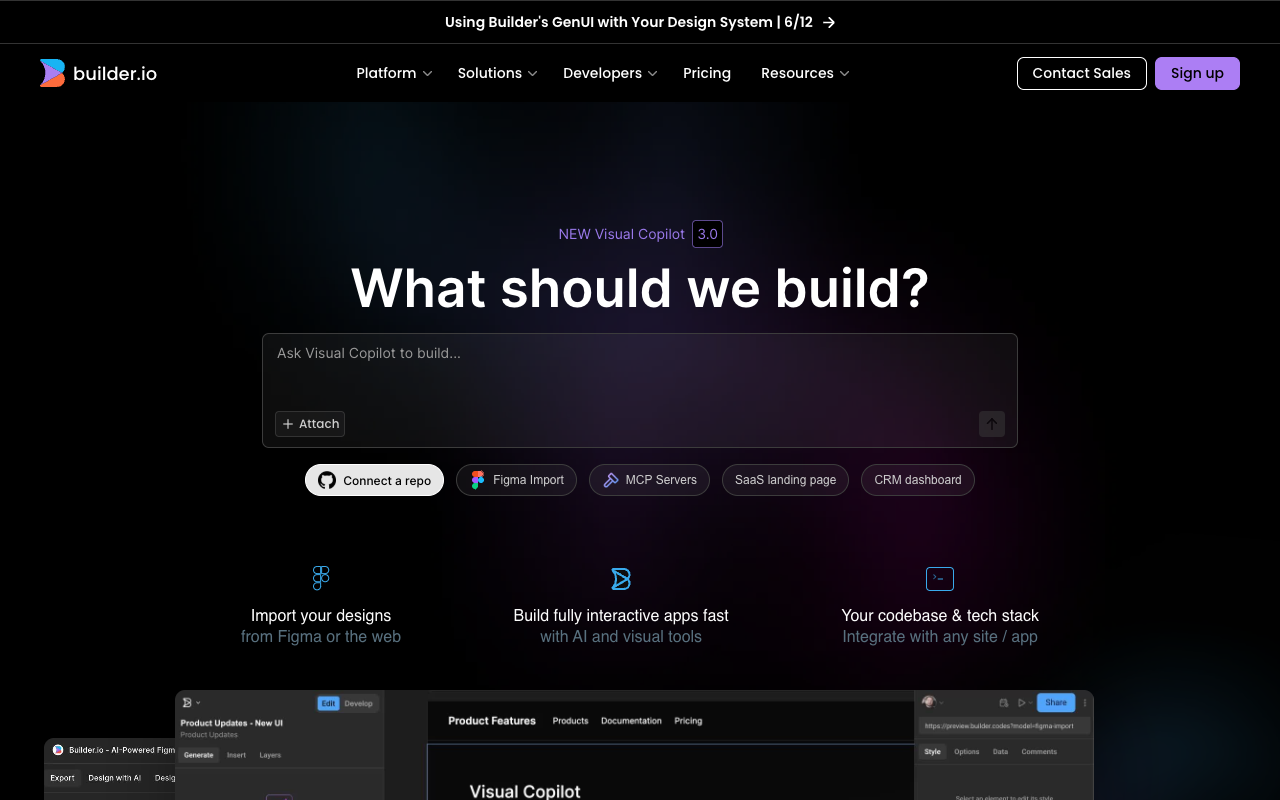Click Documentation in the preview canvas nav
Viewport: 1280px width, 800px height.
click(631, 721)
